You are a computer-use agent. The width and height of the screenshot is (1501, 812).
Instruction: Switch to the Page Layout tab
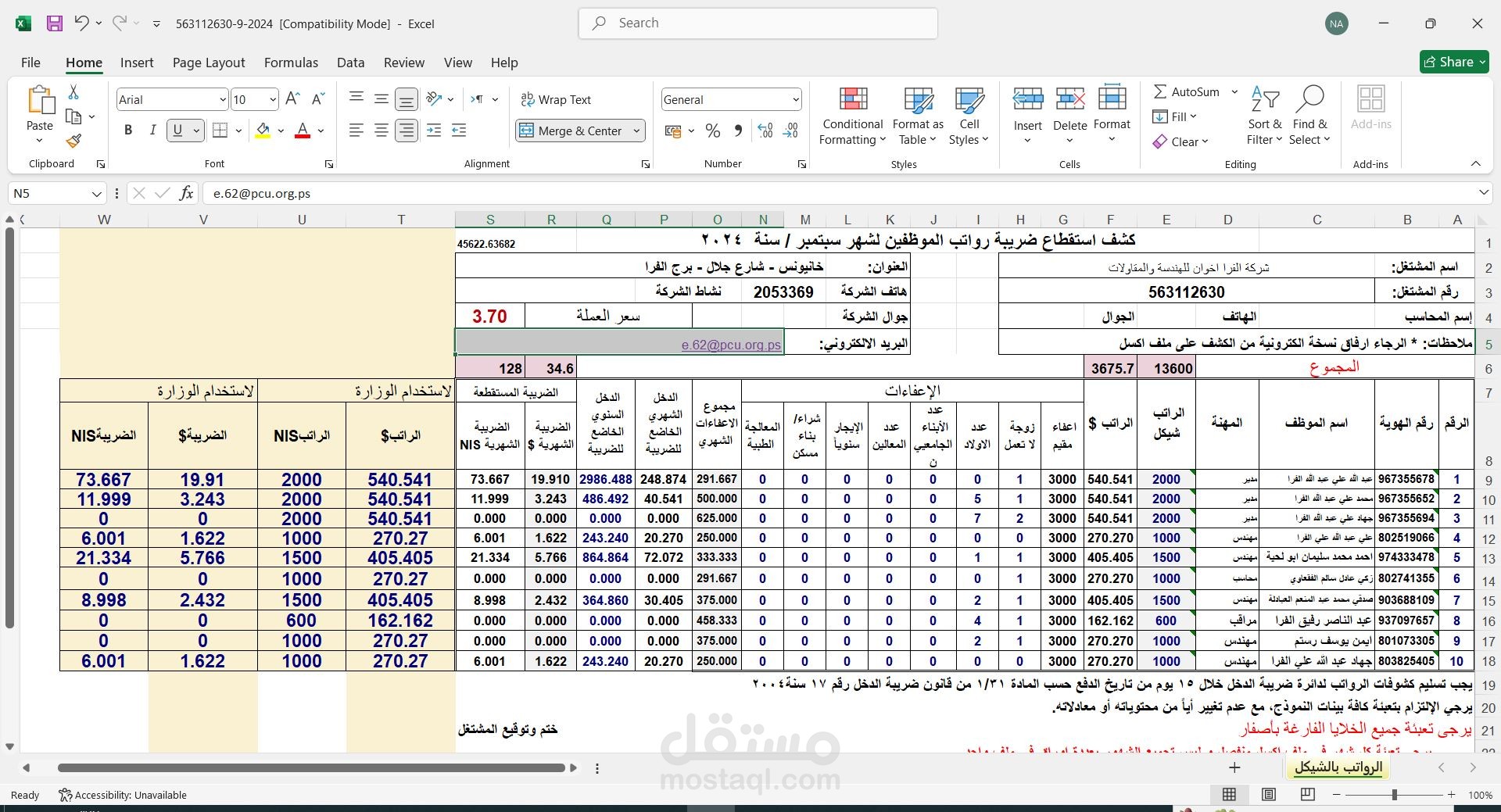[209, 63]
